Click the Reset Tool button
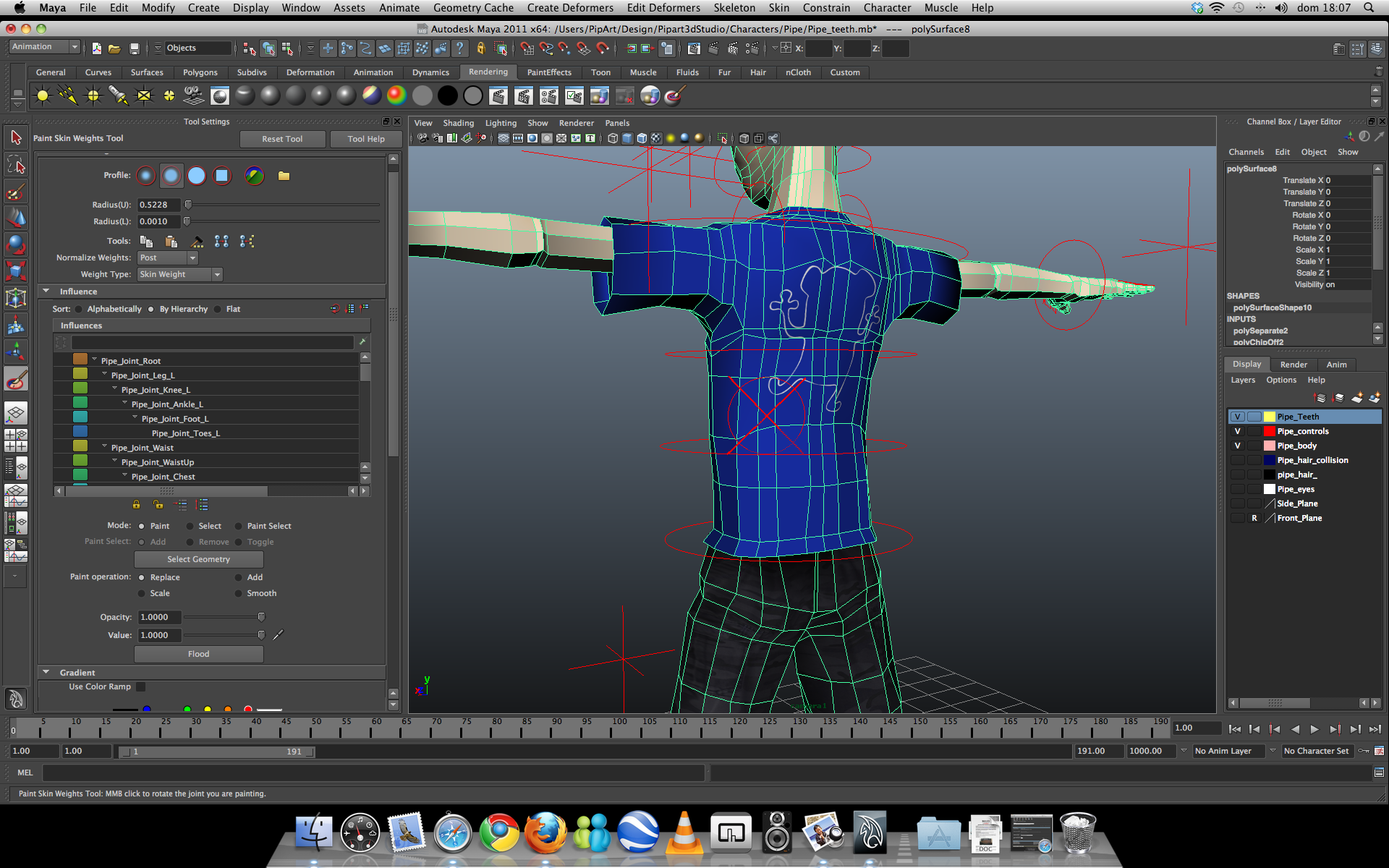The height and width of the screenshot is (868, 1389). (282, 139)
